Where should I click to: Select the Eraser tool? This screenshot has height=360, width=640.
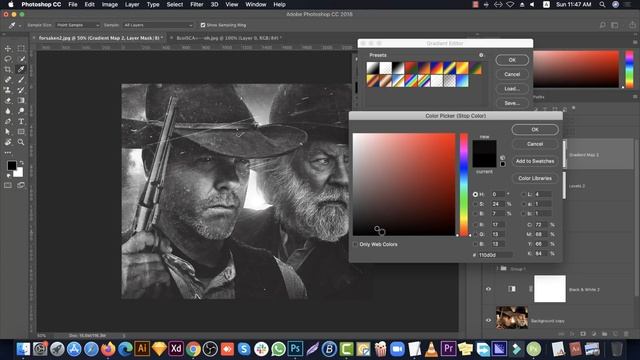[8, 100]
